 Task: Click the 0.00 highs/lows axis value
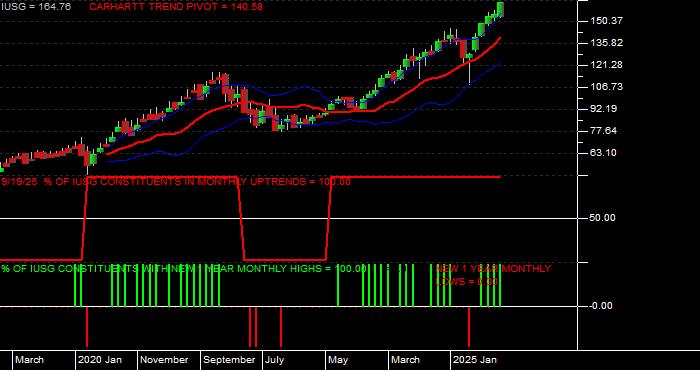(601, 306)
